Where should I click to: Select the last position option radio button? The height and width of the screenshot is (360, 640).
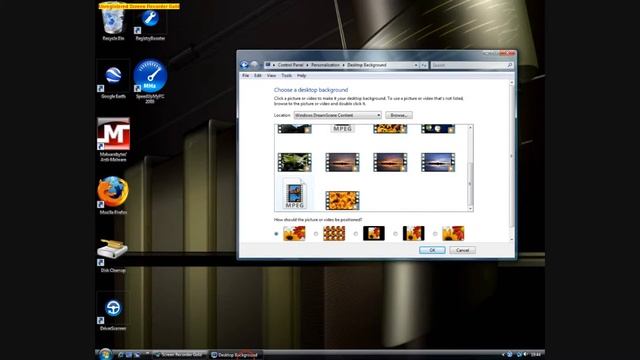[x=435, y=234]
